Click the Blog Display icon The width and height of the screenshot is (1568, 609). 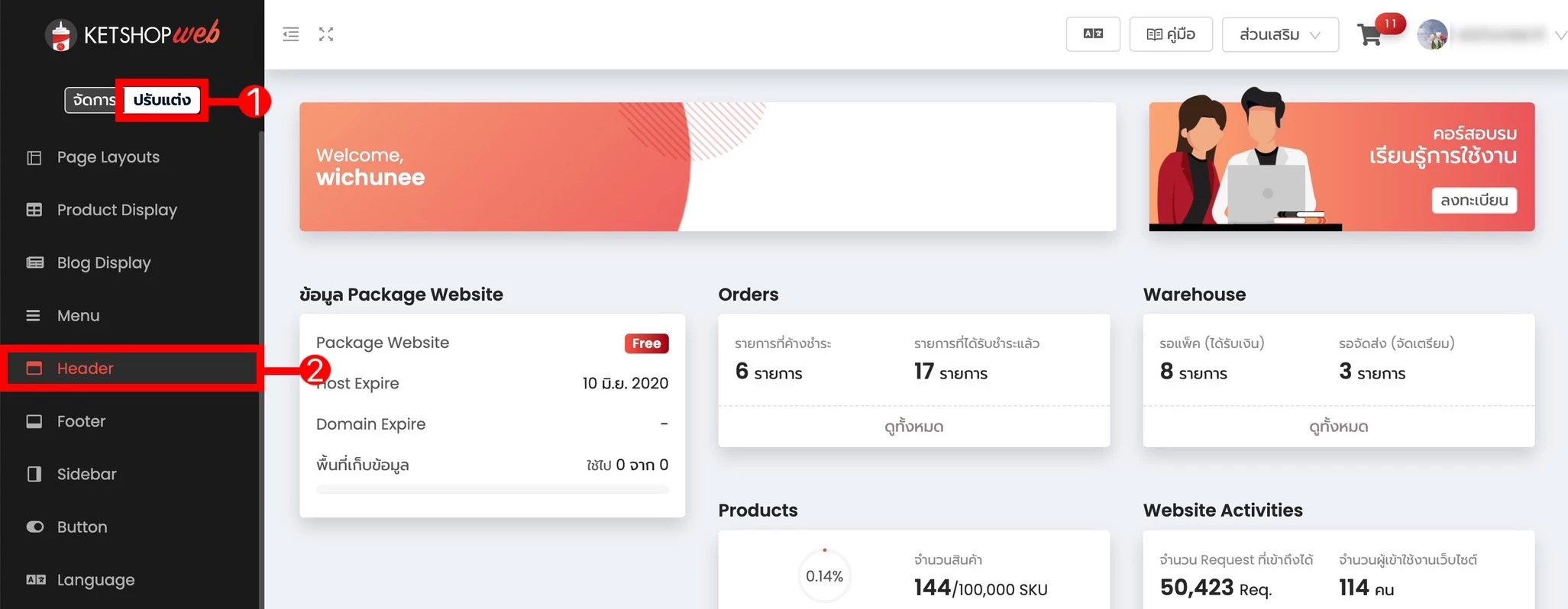(34, 263)
